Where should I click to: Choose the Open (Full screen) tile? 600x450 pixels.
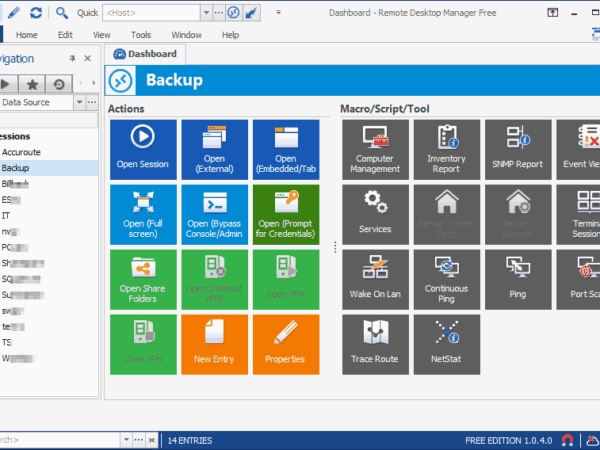[143, 215]
